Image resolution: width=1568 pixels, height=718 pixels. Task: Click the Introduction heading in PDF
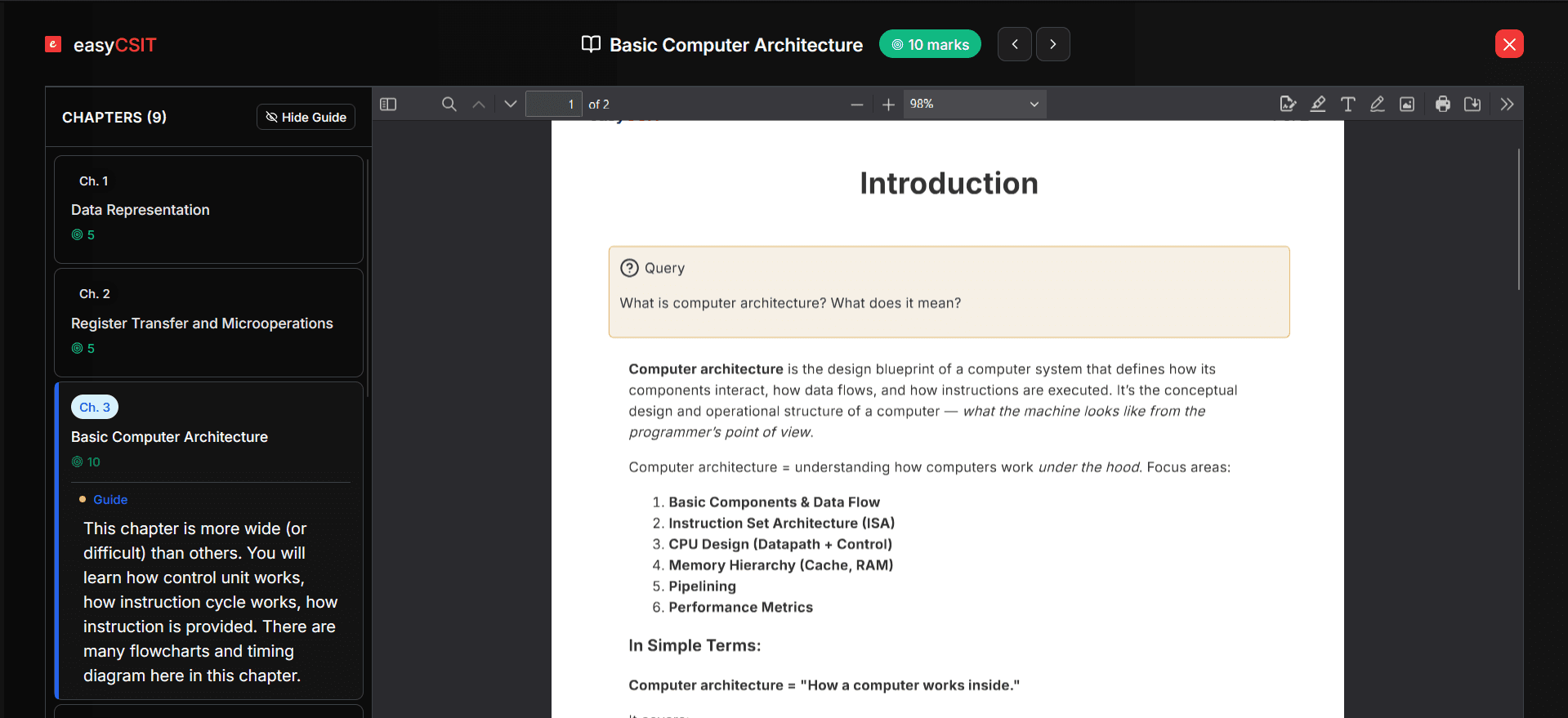949,183
